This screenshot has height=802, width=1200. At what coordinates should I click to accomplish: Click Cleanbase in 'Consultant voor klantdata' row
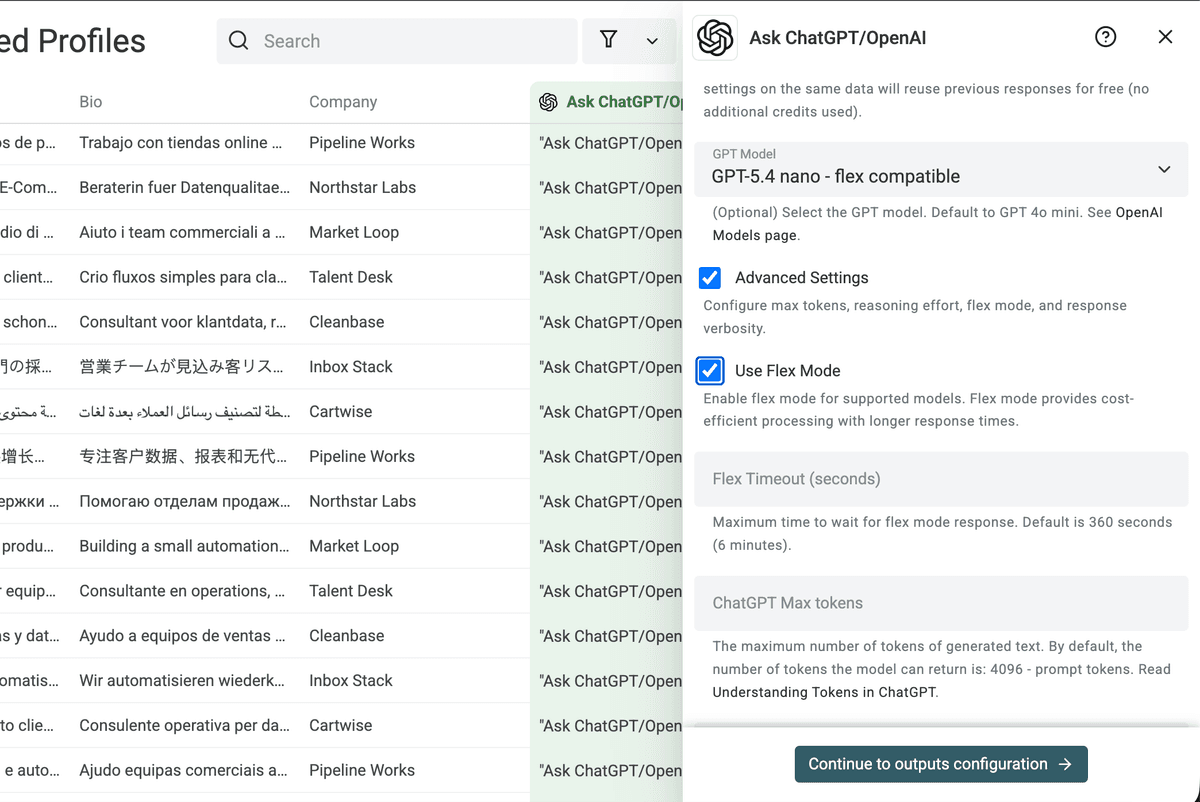[347, 322]
